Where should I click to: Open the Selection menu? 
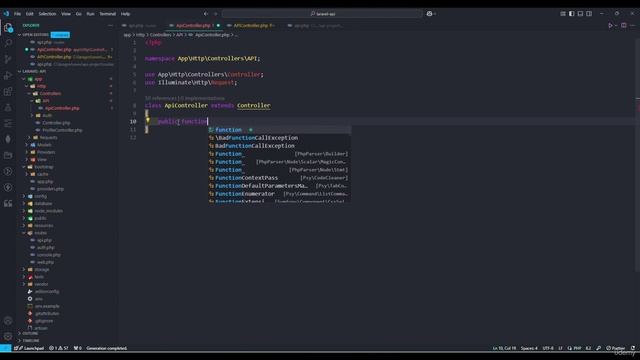(x=47, y=13)
